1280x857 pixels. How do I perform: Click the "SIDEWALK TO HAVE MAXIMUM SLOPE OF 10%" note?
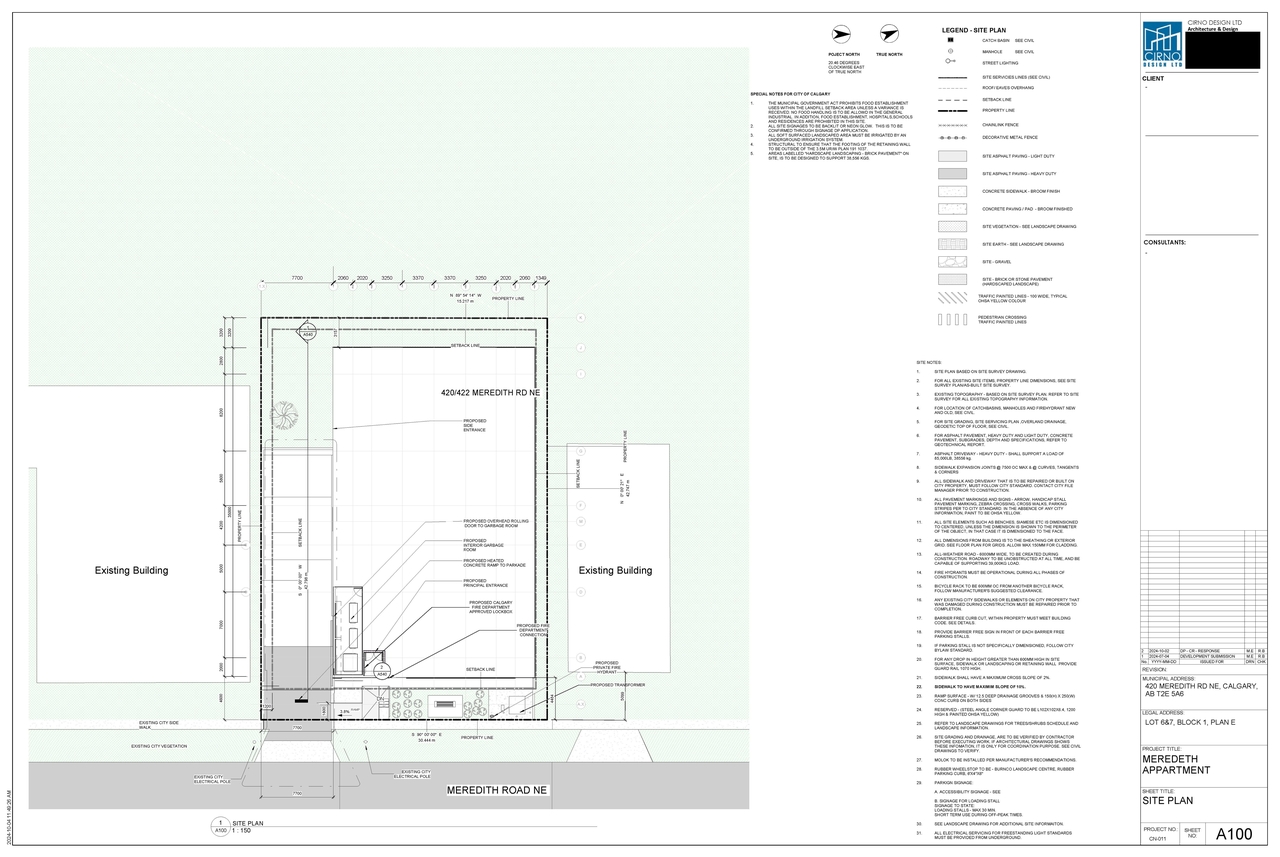[980, 689]
